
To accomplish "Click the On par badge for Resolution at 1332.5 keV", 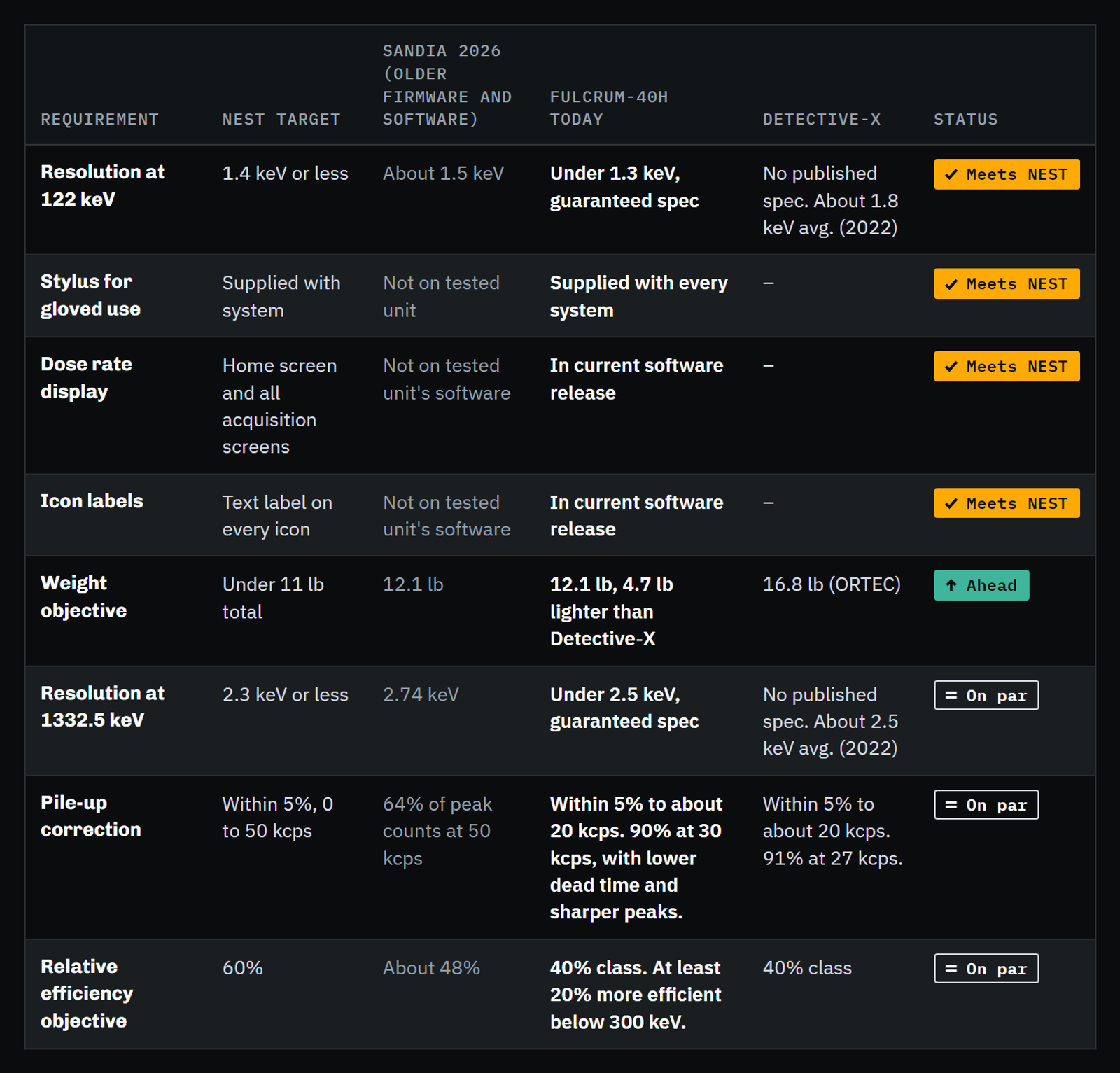I will click(x=986, y=695).
